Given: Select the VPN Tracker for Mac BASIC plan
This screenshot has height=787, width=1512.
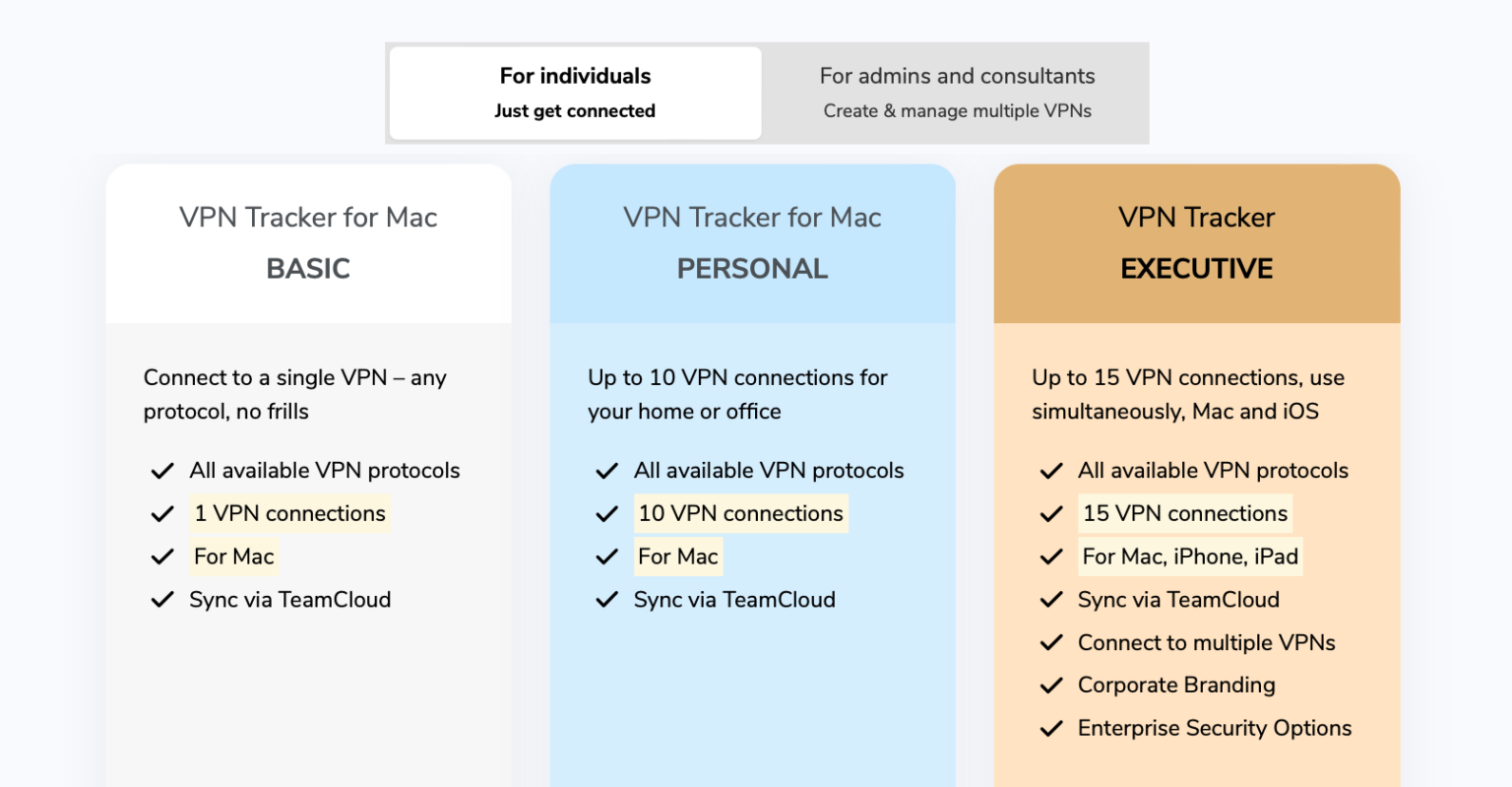Looking at the screenshot, I should pos(308,243).
